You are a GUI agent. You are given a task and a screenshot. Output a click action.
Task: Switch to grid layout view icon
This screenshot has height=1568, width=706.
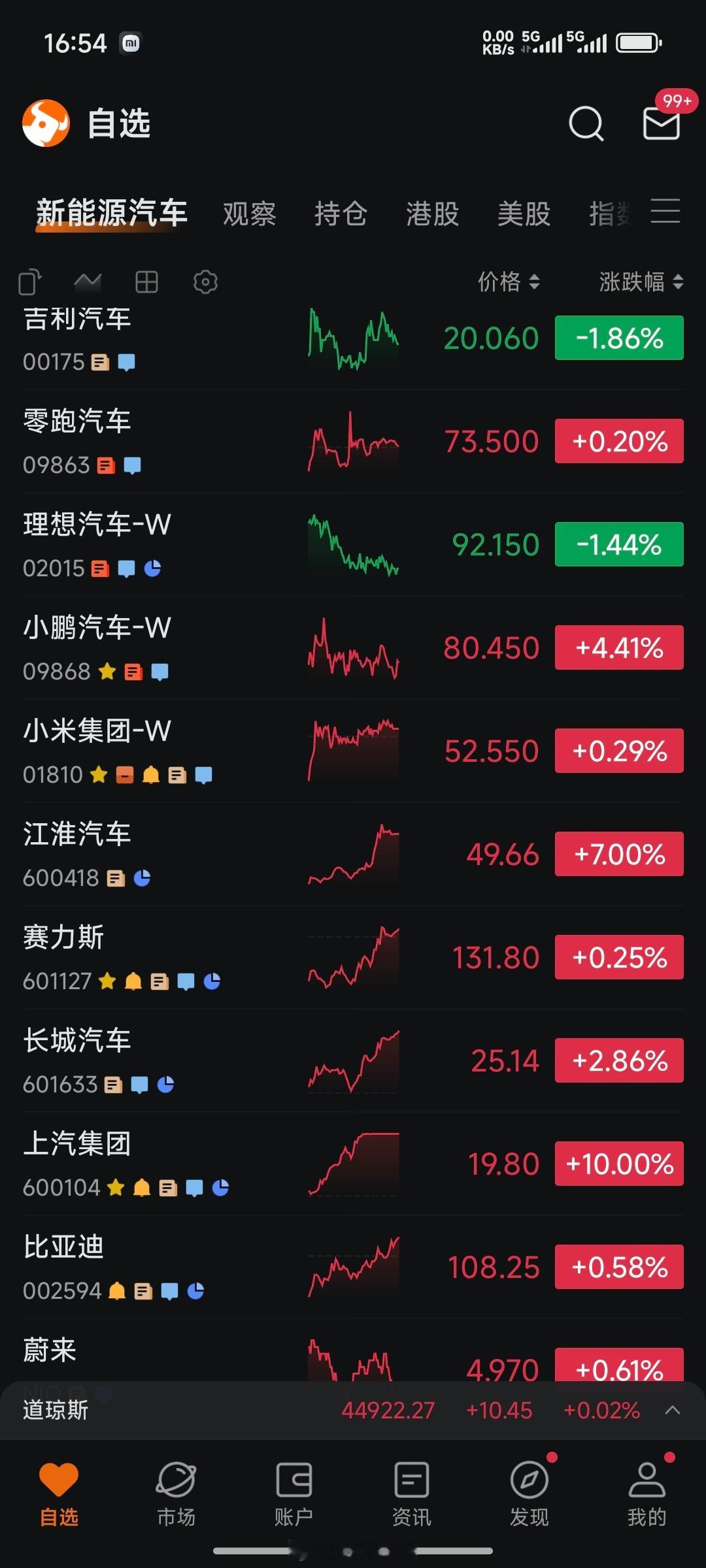click(146, 282)
